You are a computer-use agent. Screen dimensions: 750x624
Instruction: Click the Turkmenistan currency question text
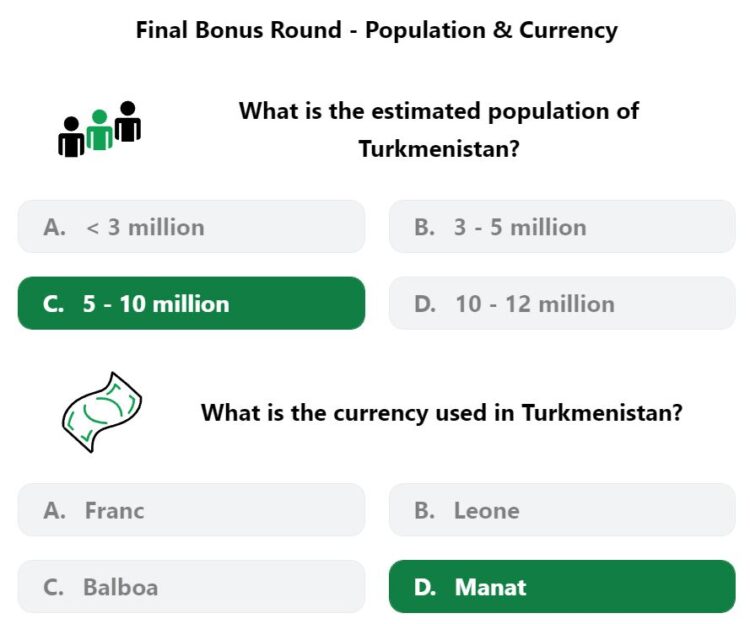(x=441, y=413)
